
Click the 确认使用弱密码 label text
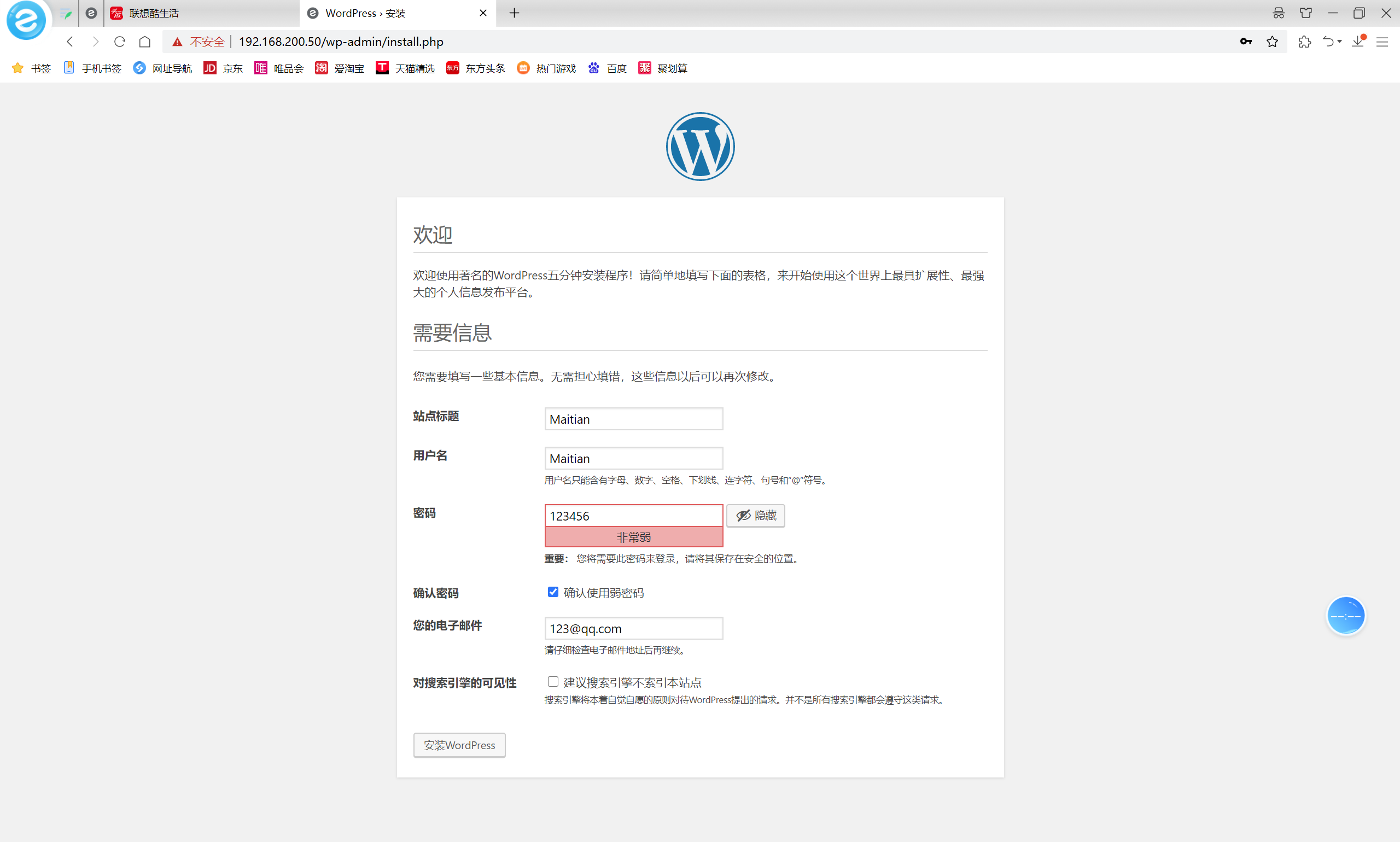tap(603, 592)
